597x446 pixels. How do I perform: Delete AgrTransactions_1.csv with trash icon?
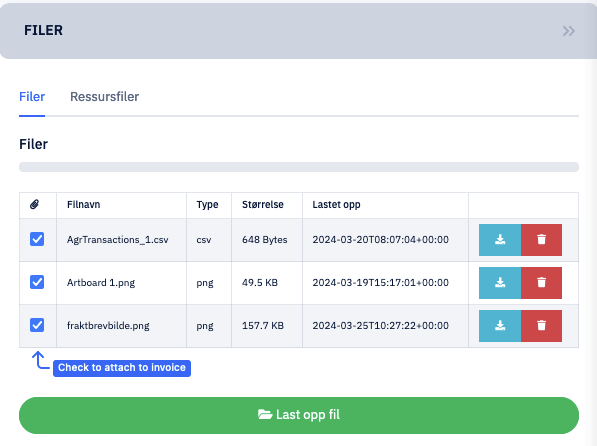(541, 240)
